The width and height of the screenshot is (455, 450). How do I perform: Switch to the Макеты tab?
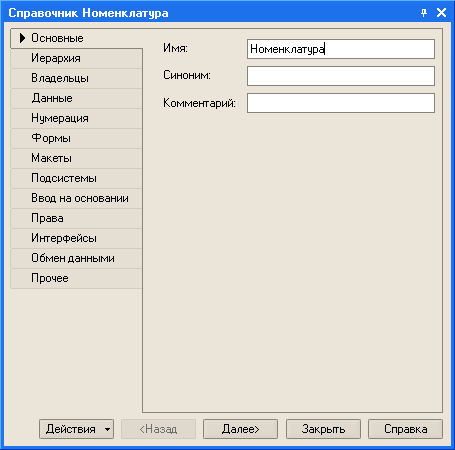[77, 158]
